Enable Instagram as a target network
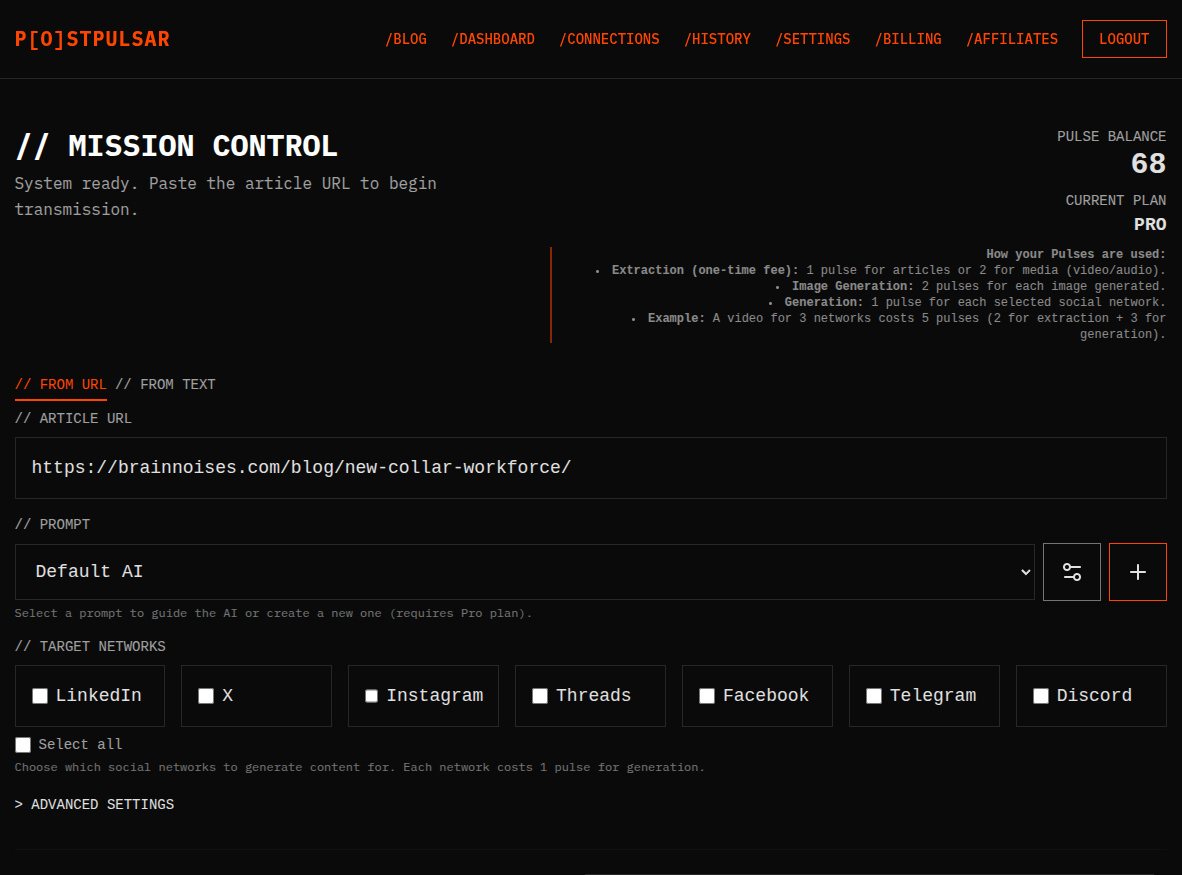Viewport: 1182px width, 875px height. [372, 695]
